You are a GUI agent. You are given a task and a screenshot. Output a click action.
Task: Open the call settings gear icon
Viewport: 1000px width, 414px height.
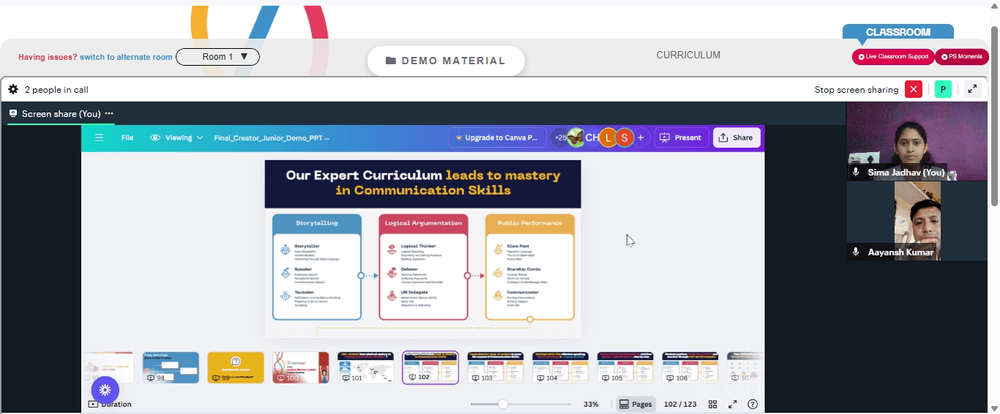(13, 90)
